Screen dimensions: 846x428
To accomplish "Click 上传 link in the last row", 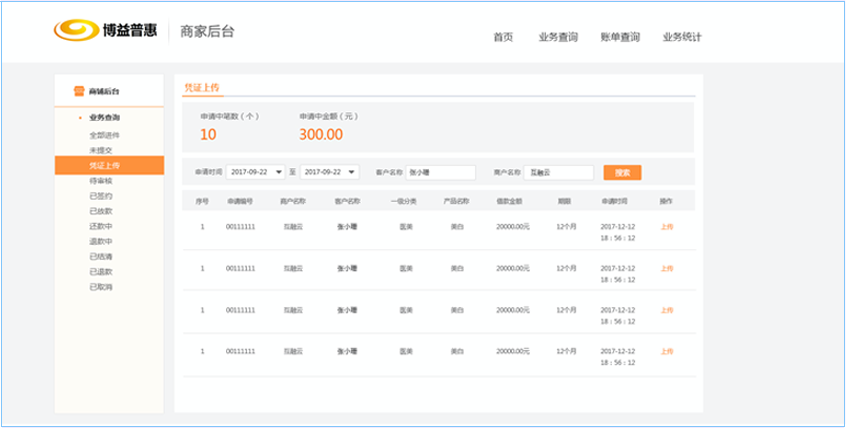I will [x=667, y=352].
